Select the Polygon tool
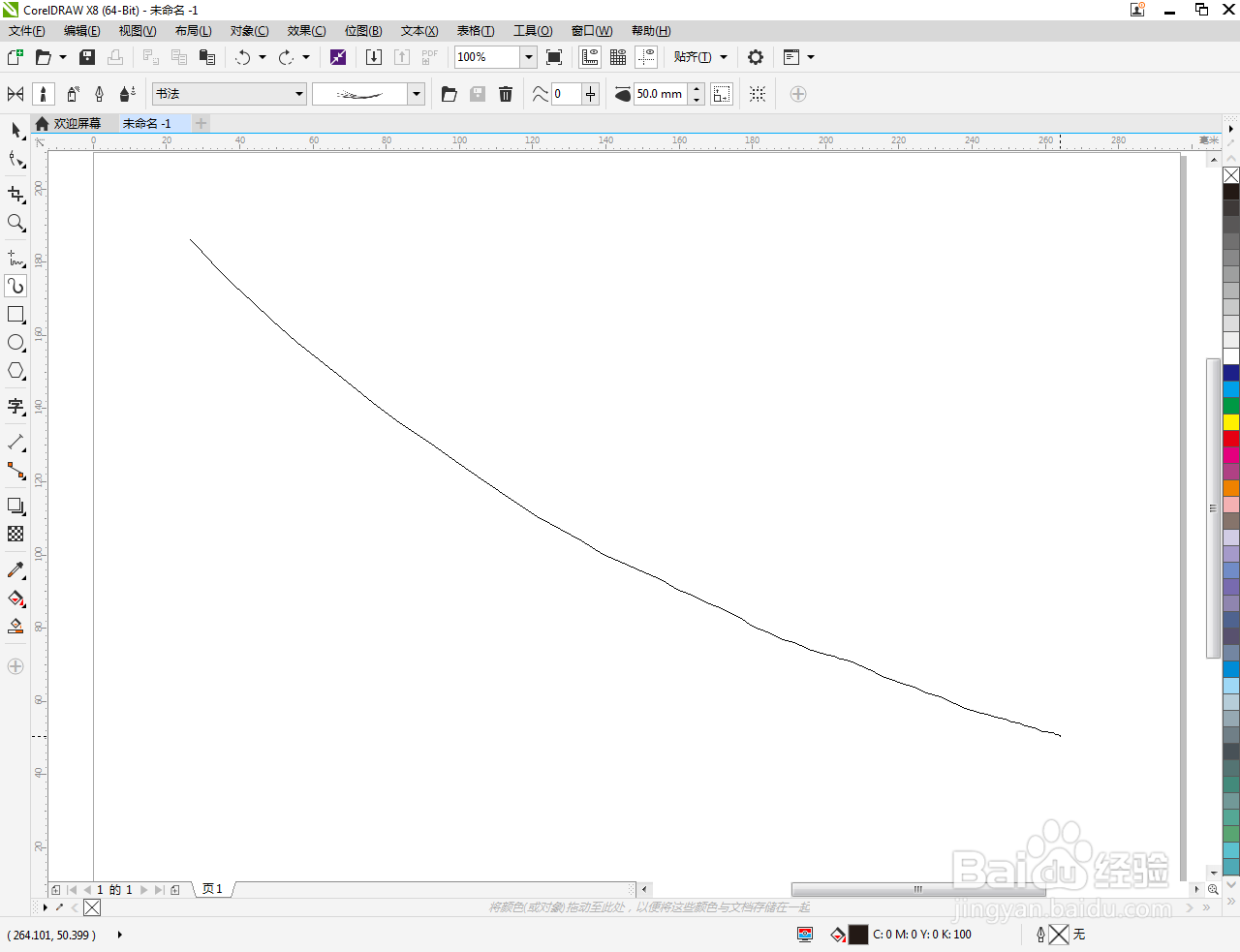The width and height of the screenshot is (1240, 952). coord(15,371)
